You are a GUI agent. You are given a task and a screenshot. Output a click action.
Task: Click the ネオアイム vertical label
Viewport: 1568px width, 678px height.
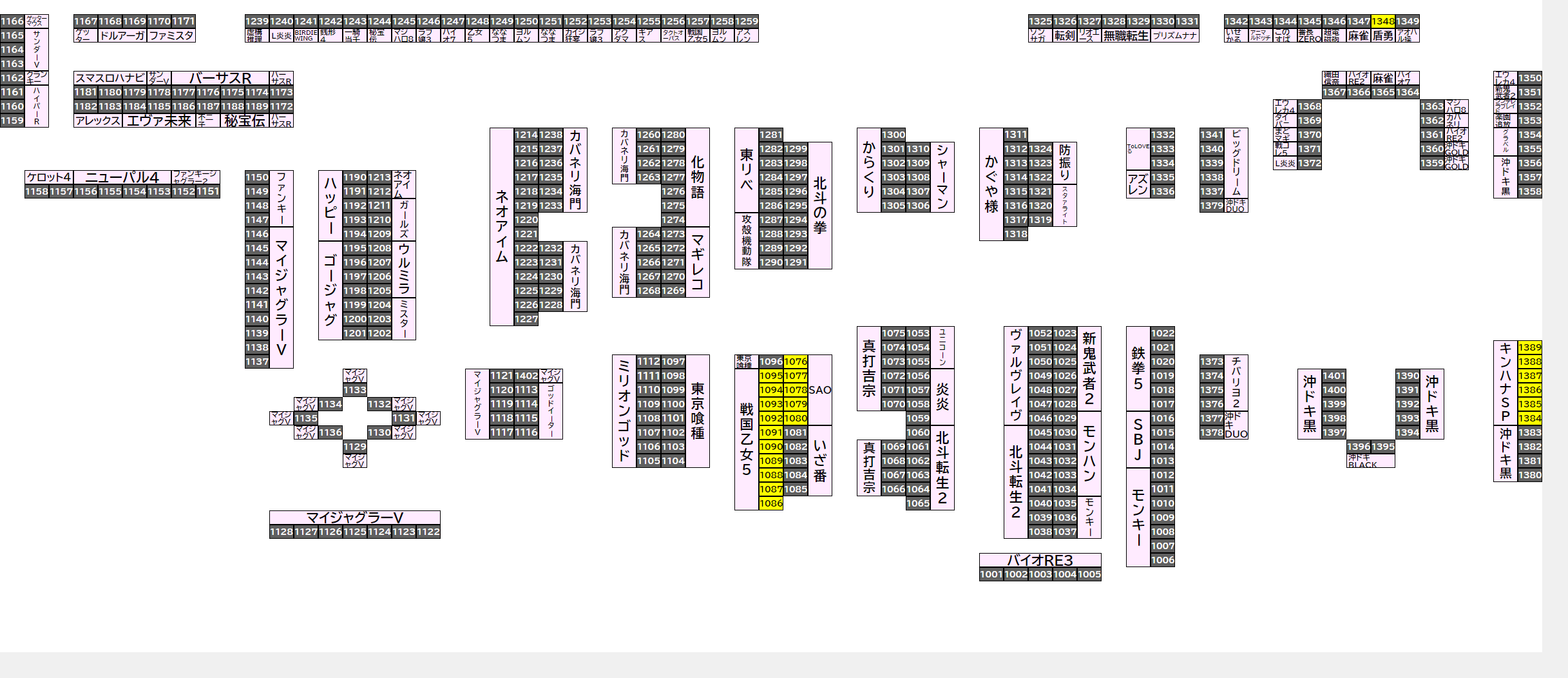(502, 227)
